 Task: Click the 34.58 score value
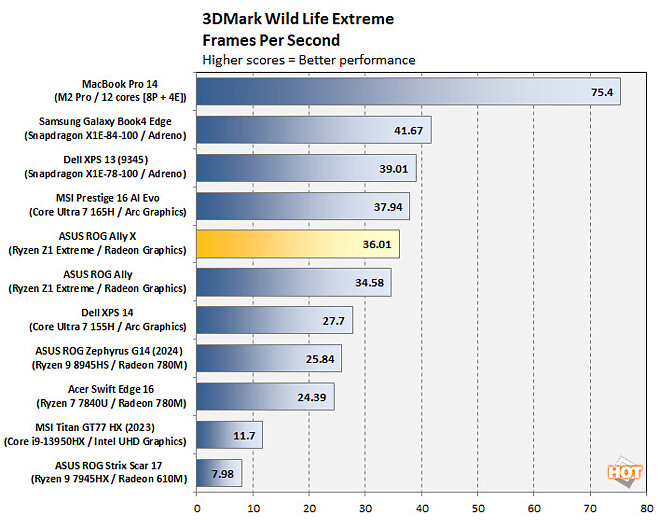369,282
